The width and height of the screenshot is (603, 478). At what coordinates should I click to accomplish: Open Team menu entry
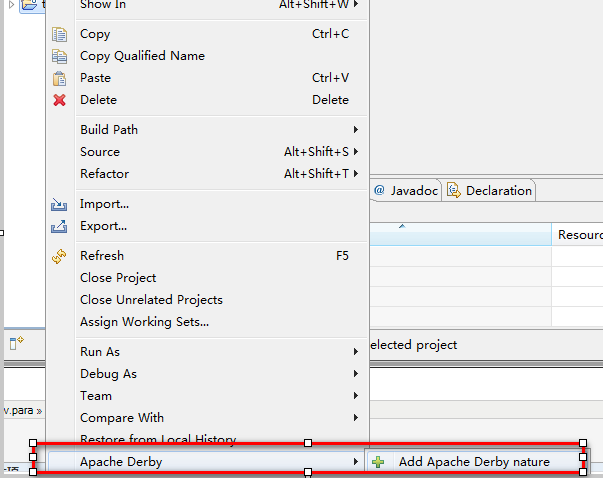(208, 395)
